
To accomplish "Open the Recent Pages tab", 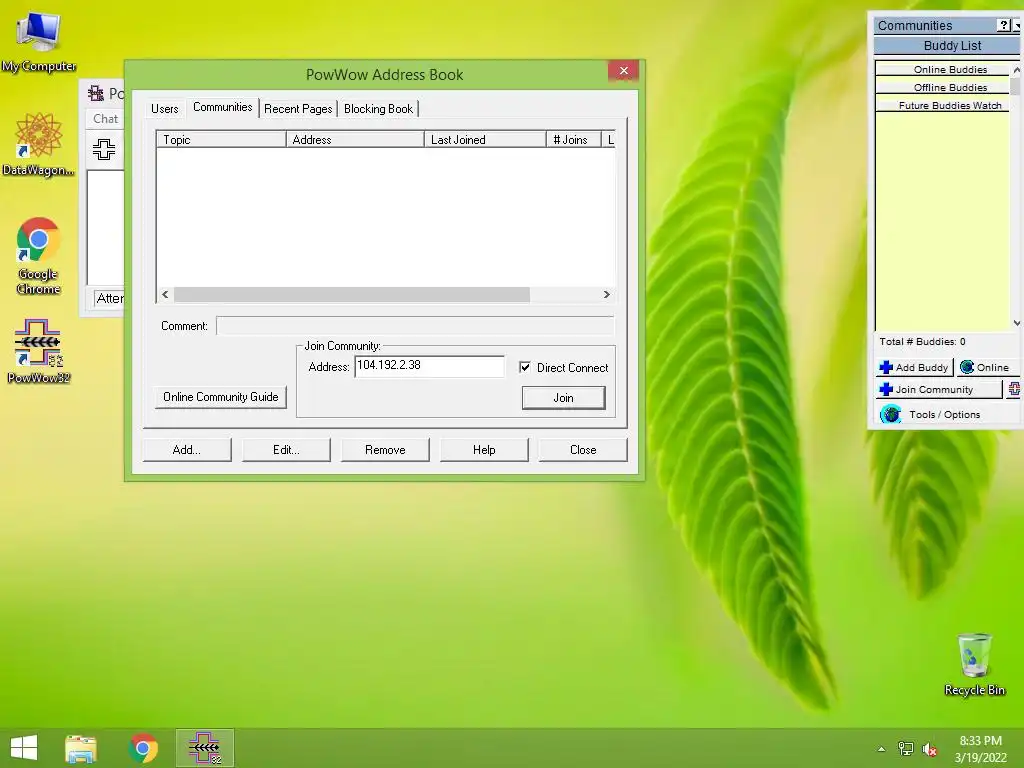I will click(x=298, y=108).
